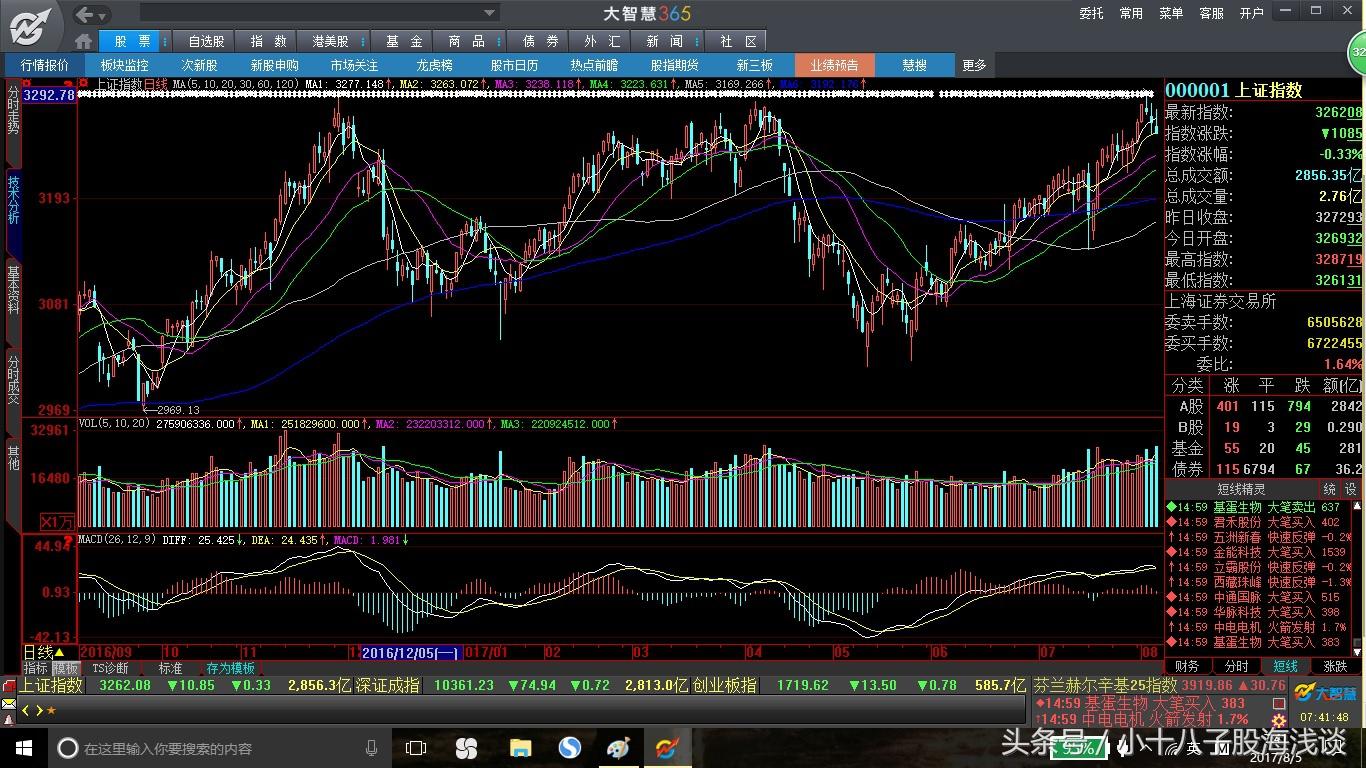Click 存为模板 to save template
1366x768 pixels.
pyautogui.click(x=231, y=668)
